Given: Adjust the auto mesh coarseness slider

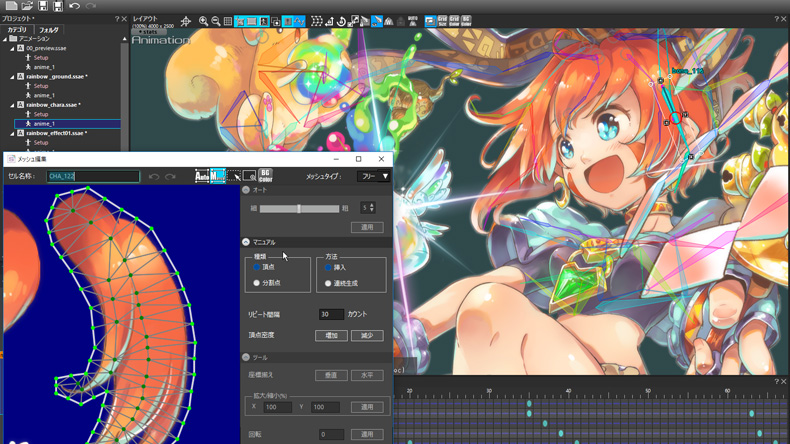Looking at the screenshot, I should (299, 208).
